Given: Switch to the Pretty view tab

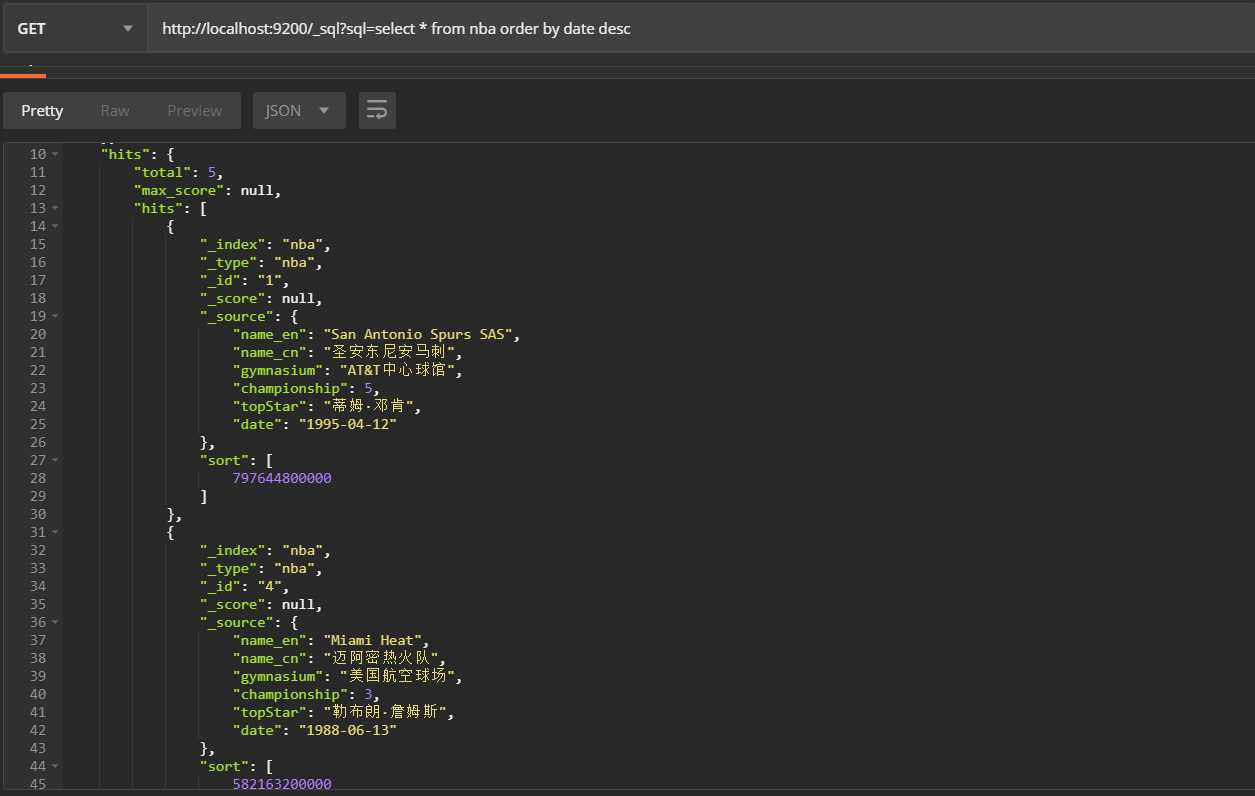Looking at the screenshot, I should (x=42, y=111).
